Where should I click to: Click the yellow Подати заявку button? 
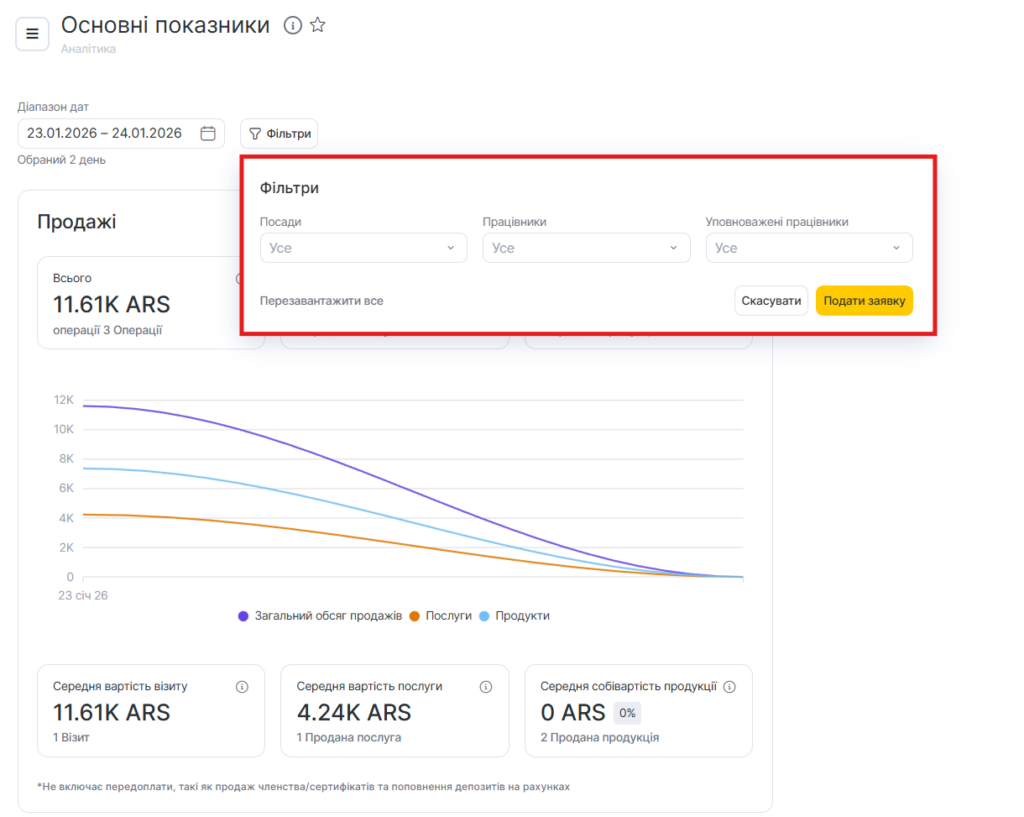(x=864, y=301)
